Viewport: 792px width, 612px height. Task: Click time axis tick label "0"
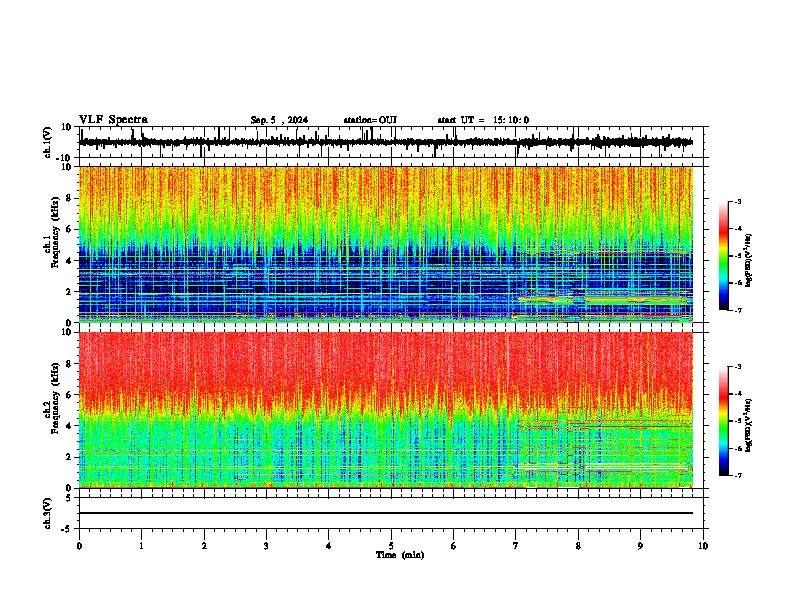[79, 546]
